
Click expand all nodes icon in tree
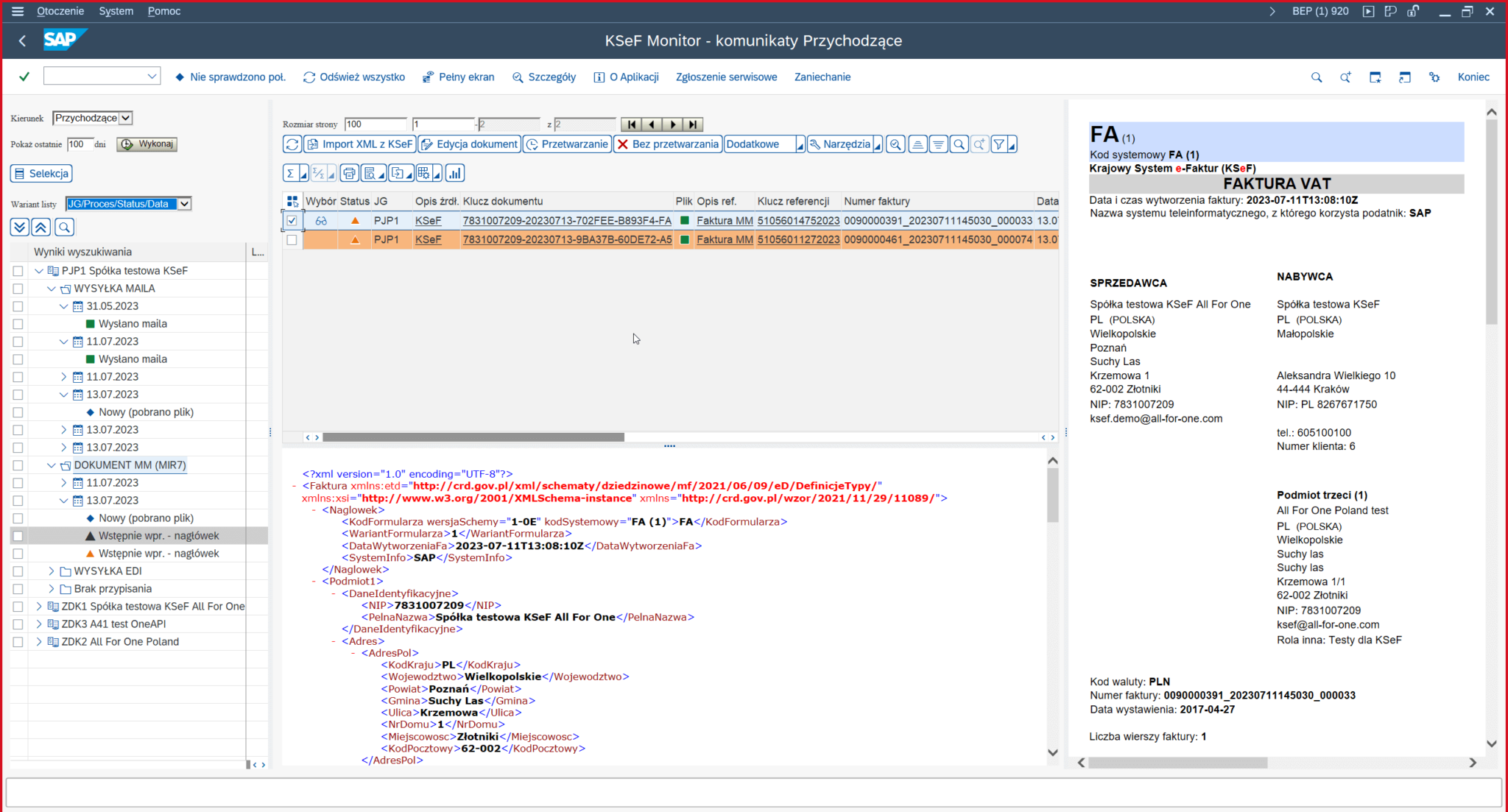click(x=20, y=227)
